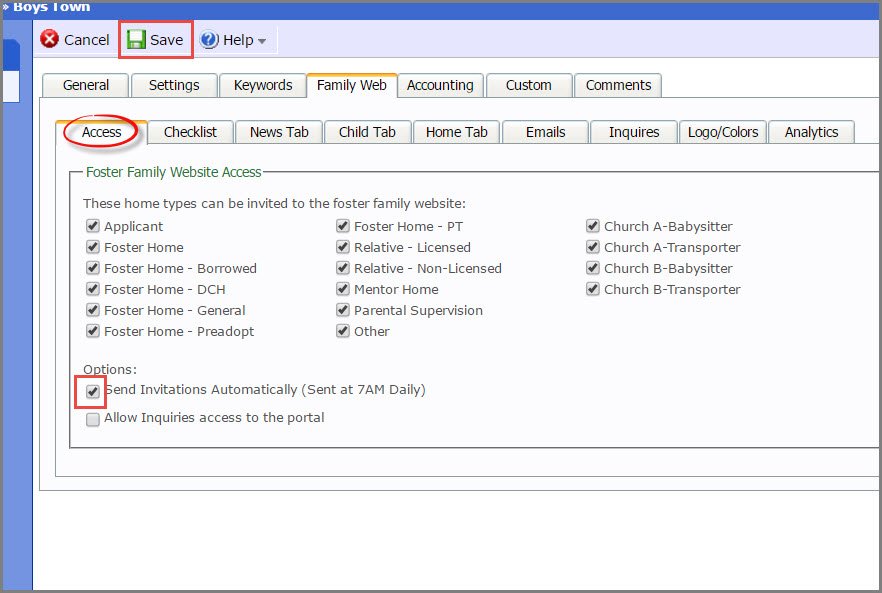Open the Help dropdown arrow

point(262,41)
